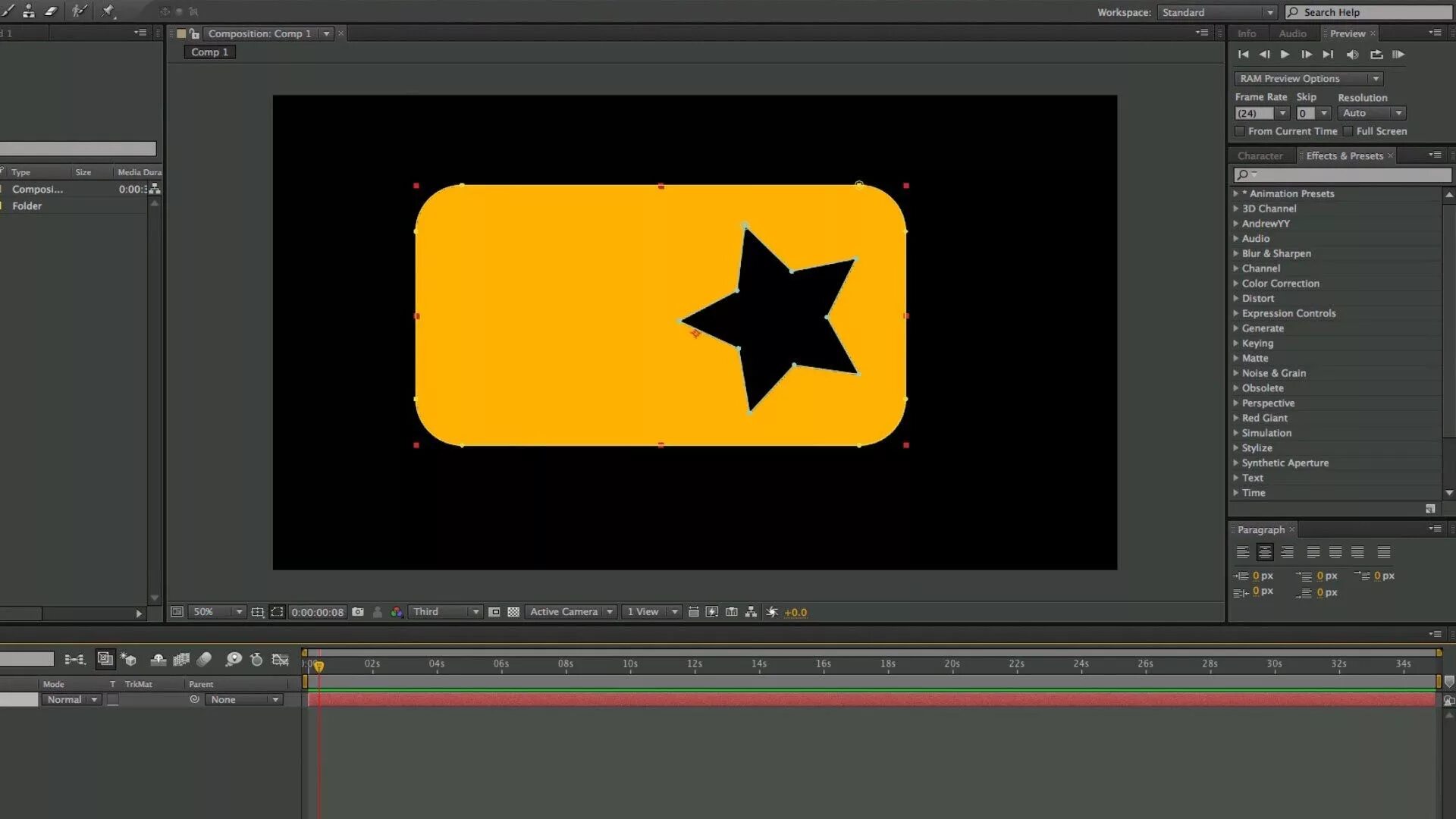Open composition mini-flowchart in timeline

[74, 660]
